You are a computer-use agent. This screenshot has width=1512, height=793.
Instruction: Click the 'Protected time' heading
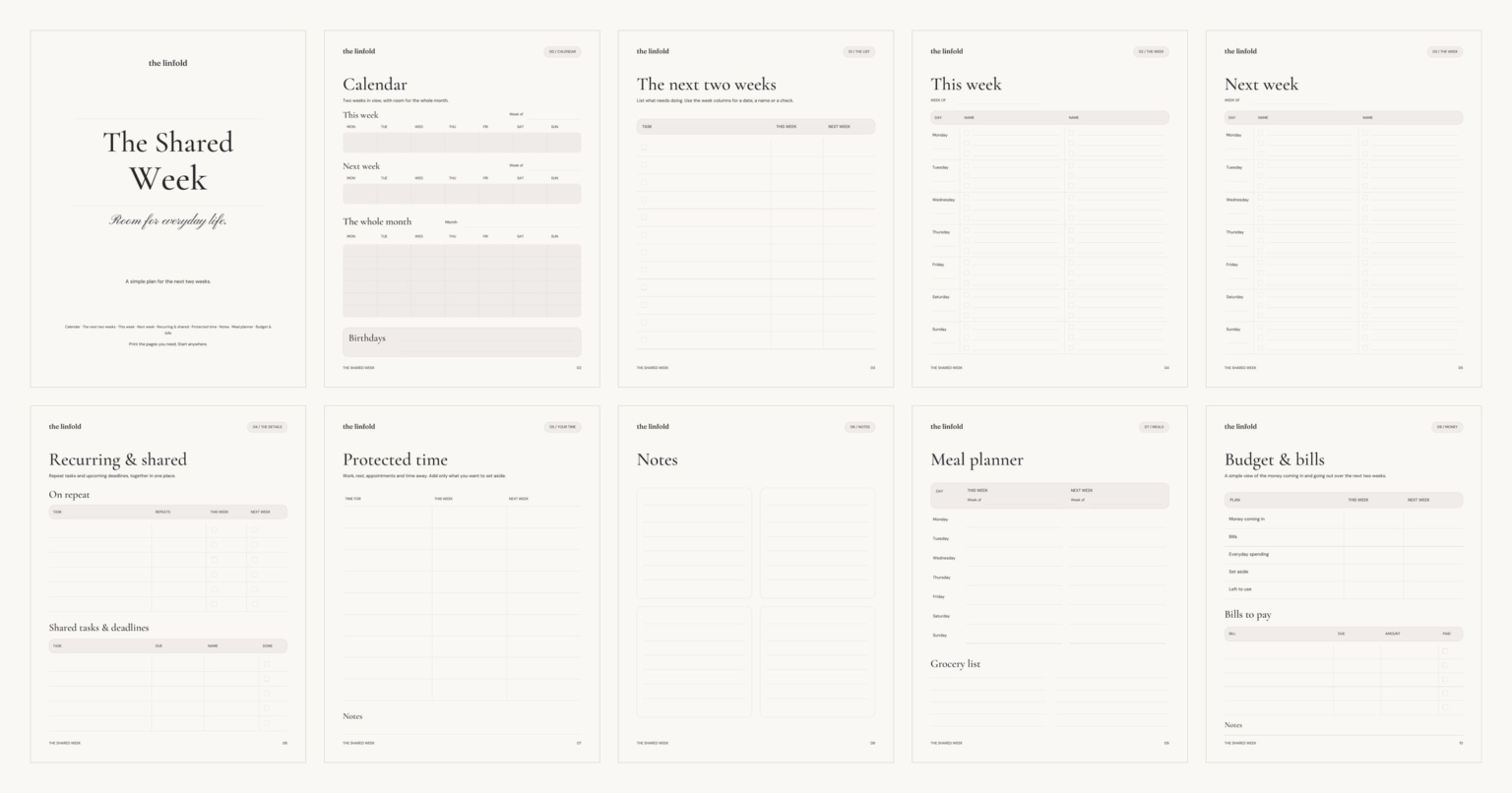tap(395, 459)
